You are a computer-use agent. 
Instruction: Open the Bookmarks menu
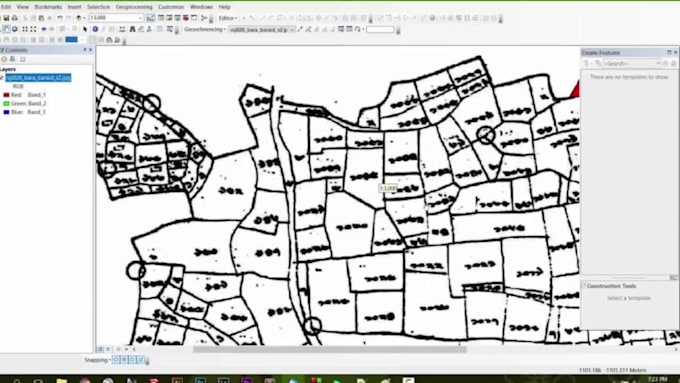48,7
